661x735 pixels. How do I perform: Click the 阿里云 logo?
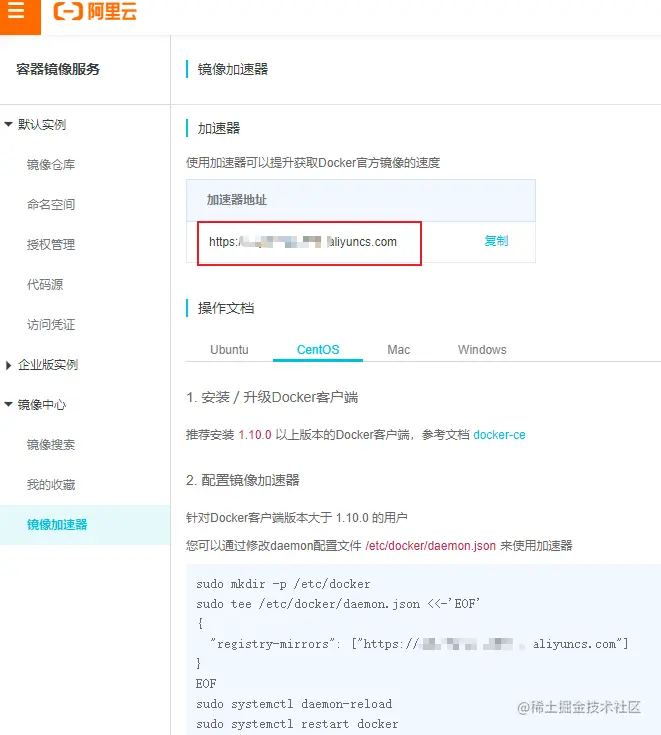[95, 11]
